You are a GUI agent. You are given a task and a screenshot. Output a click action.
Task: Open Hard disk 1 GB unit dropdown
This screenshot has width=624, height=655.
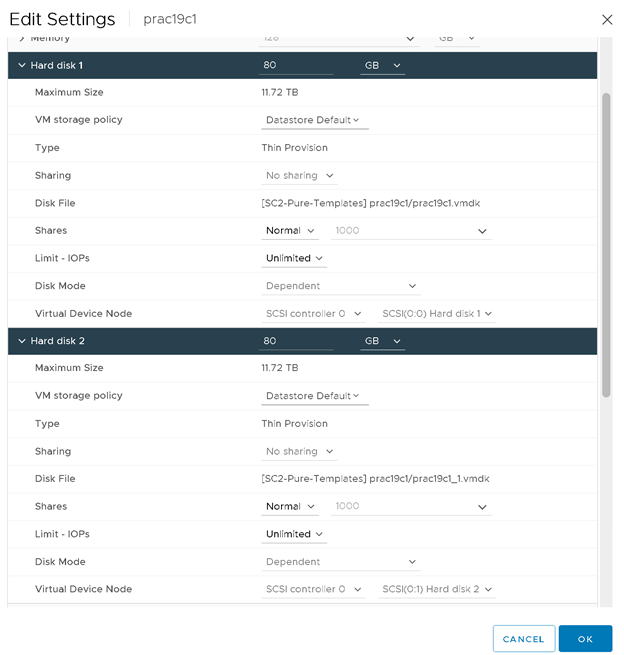[x=383, y=65]
